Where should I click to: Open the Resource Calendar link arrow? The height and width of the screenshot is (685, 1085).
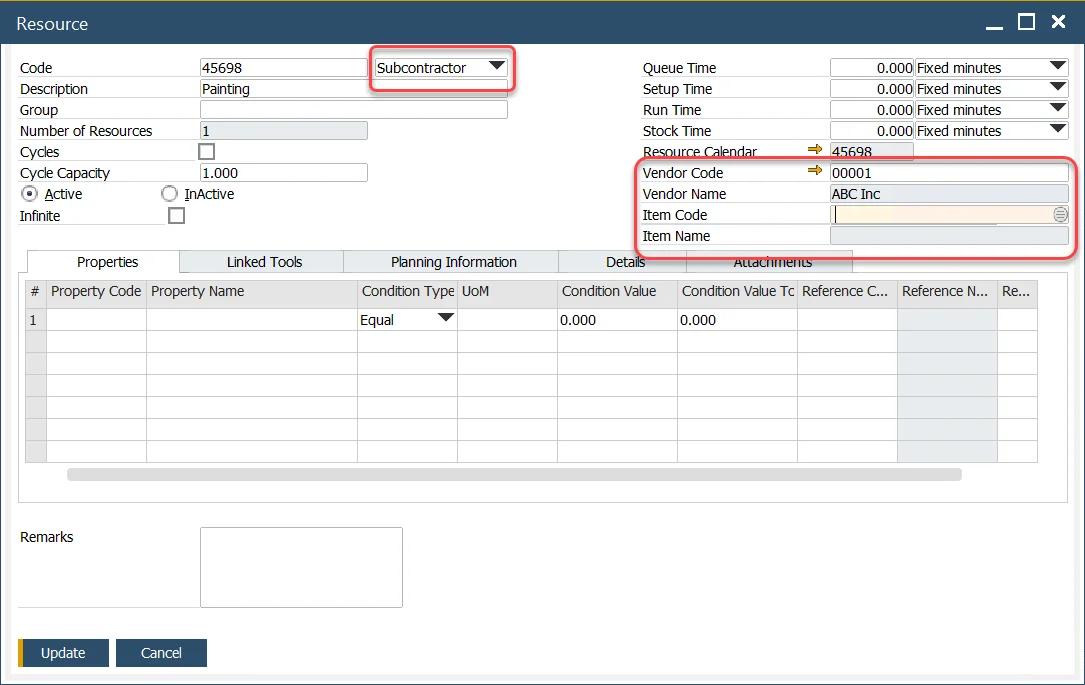tap(815, 151)
